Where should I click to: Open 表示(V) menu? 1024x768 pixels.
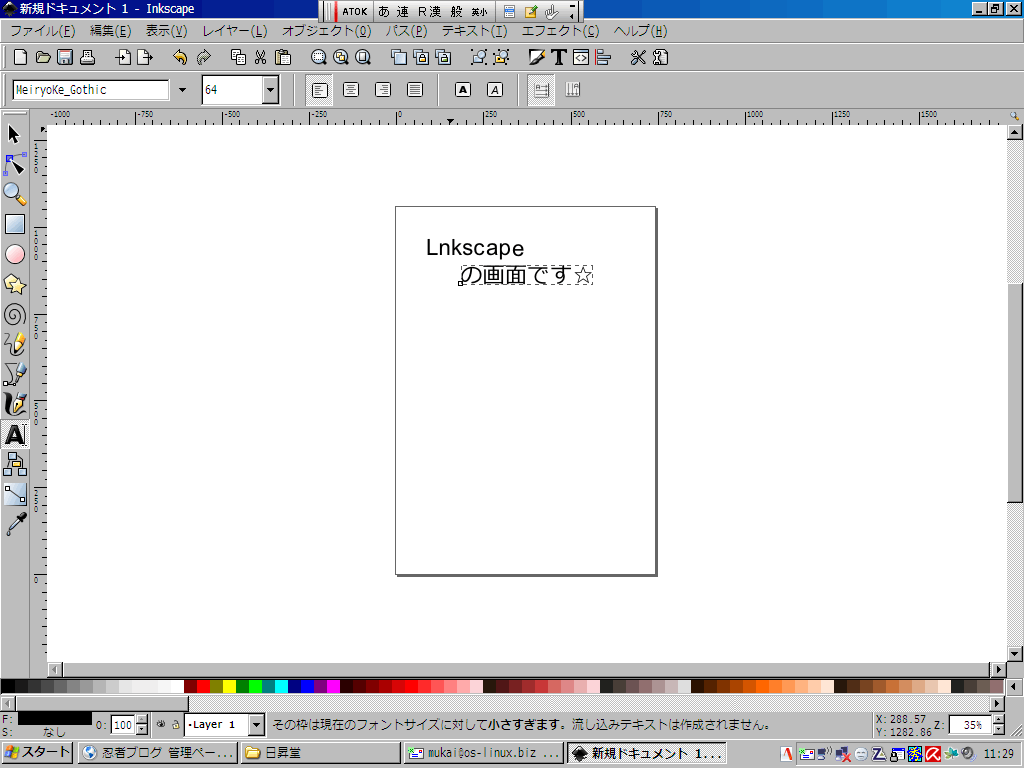click(x=166, y=31)
